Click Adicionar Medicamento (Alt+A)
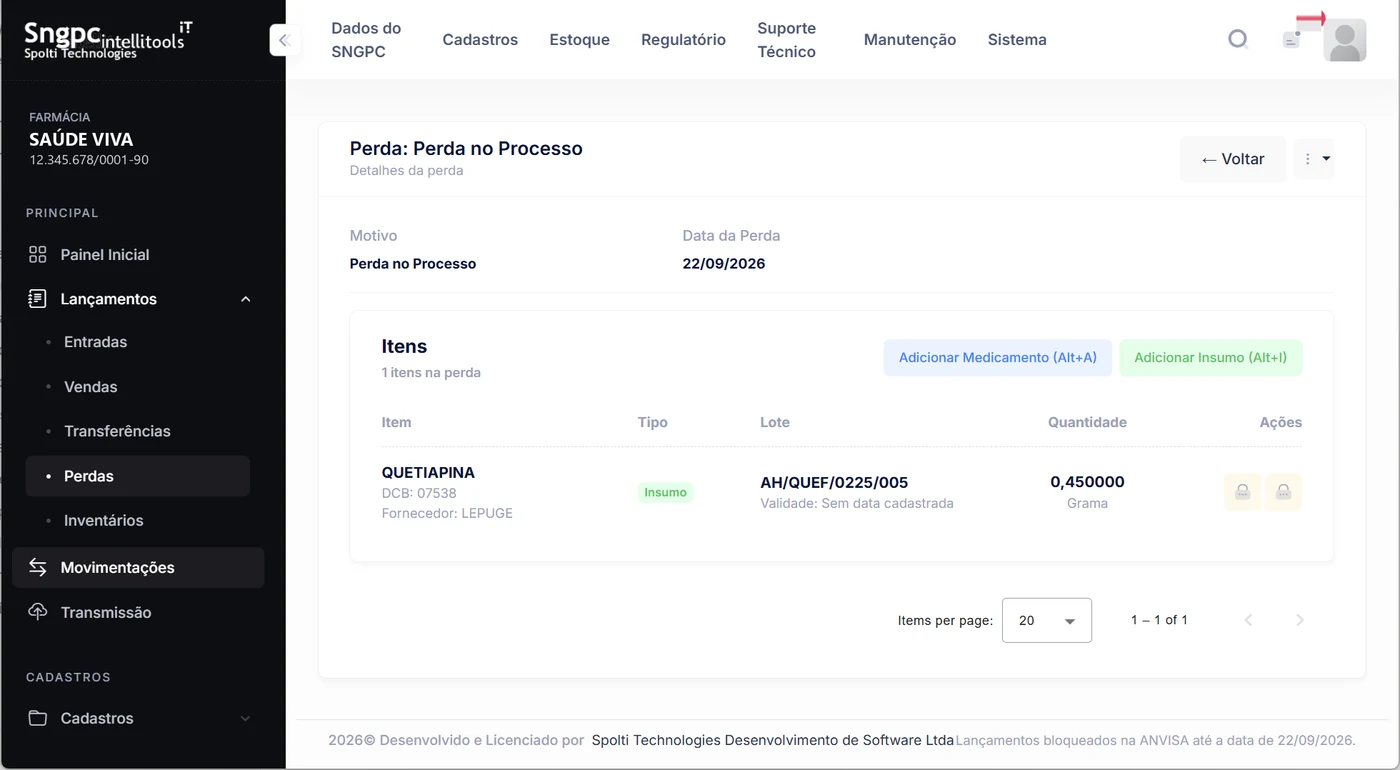Viewport: 1400px width, 770px height. [x=998, y=357]
